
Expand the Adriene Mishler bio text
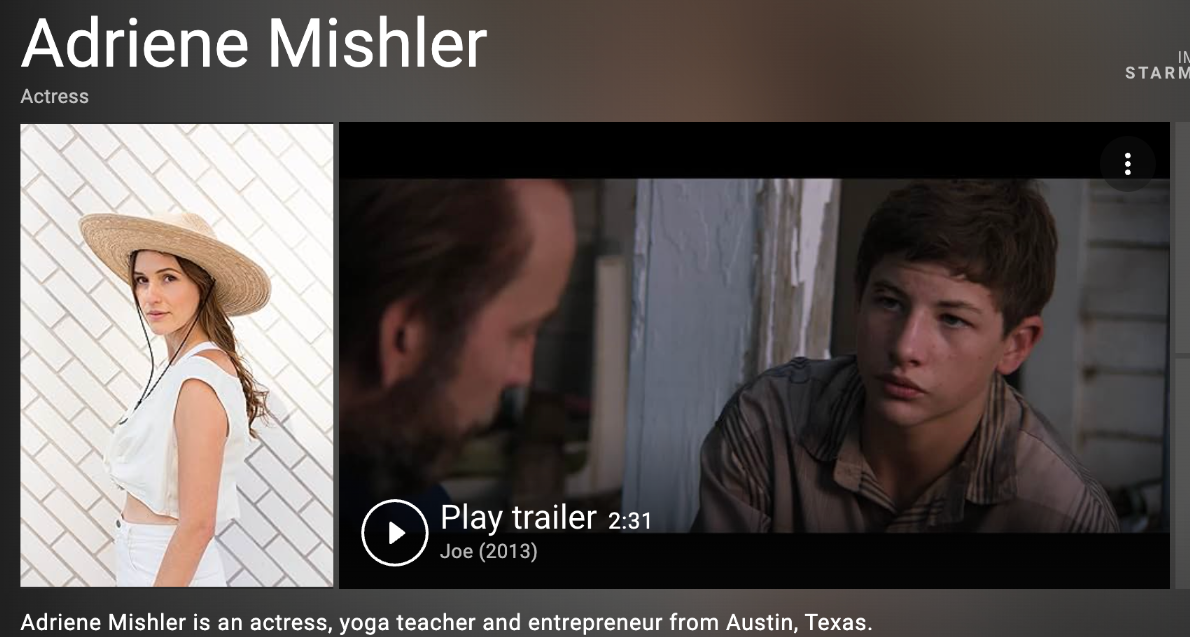click(x=446, y=623)
